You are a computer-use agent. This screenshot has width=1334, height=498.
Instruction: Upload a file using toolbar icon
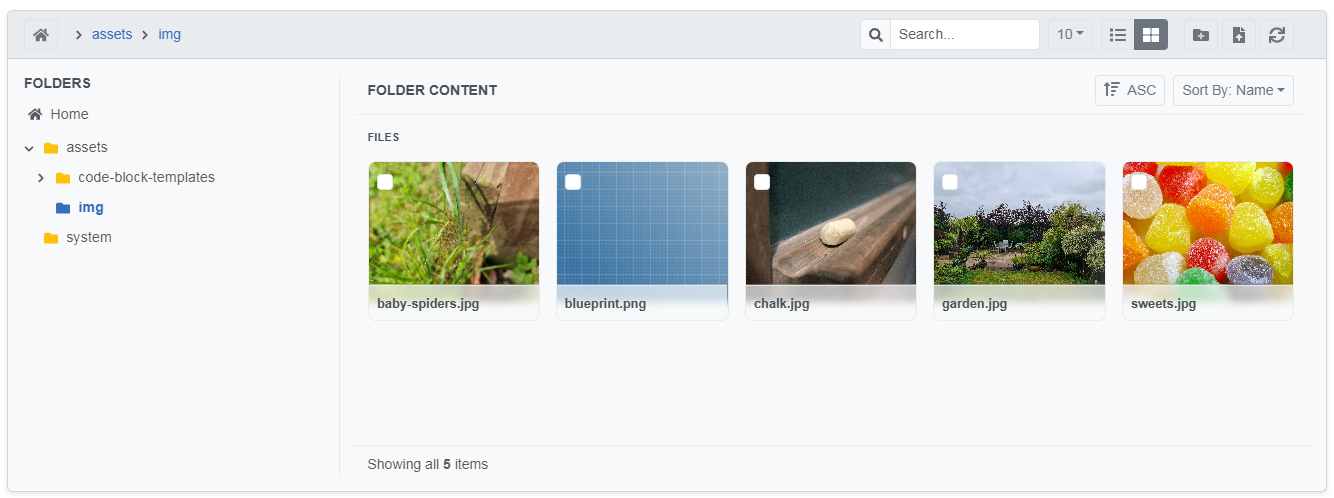tap(1239, 35)
